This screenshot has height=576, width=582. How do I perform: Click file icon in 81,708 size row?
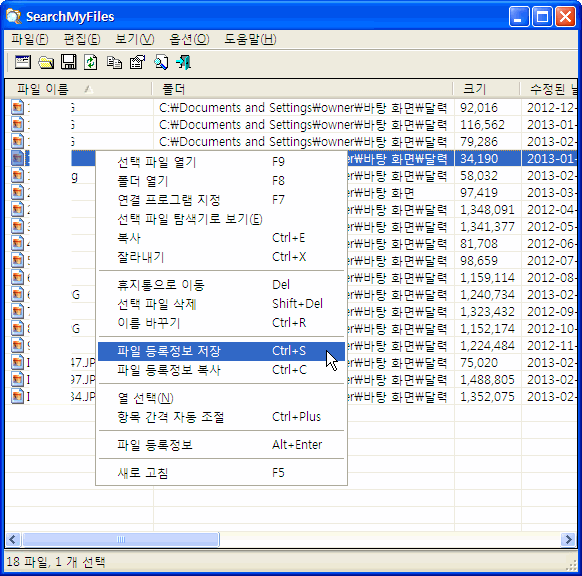(x=17, y=243)
